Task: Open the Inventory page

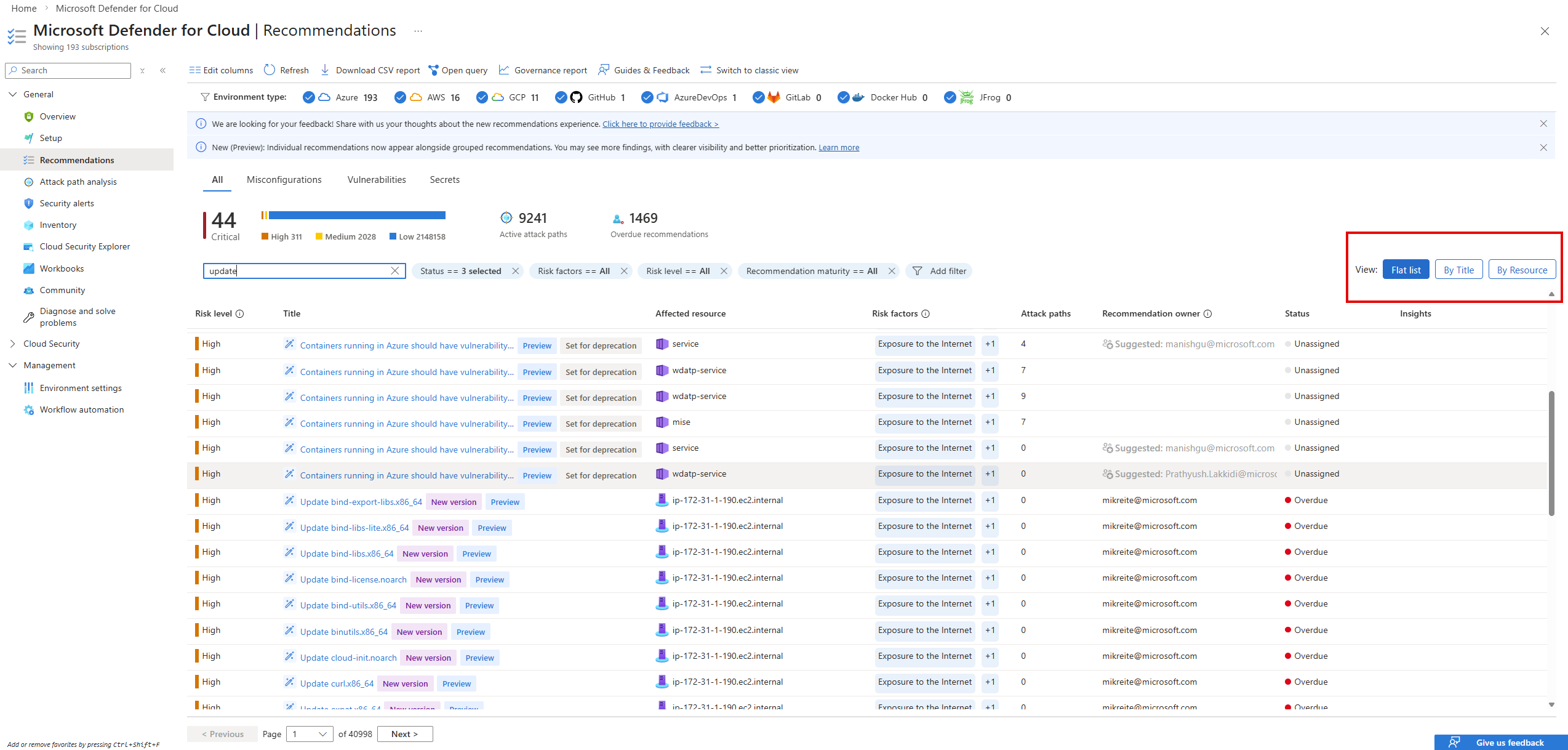Action: coord(58,225)
